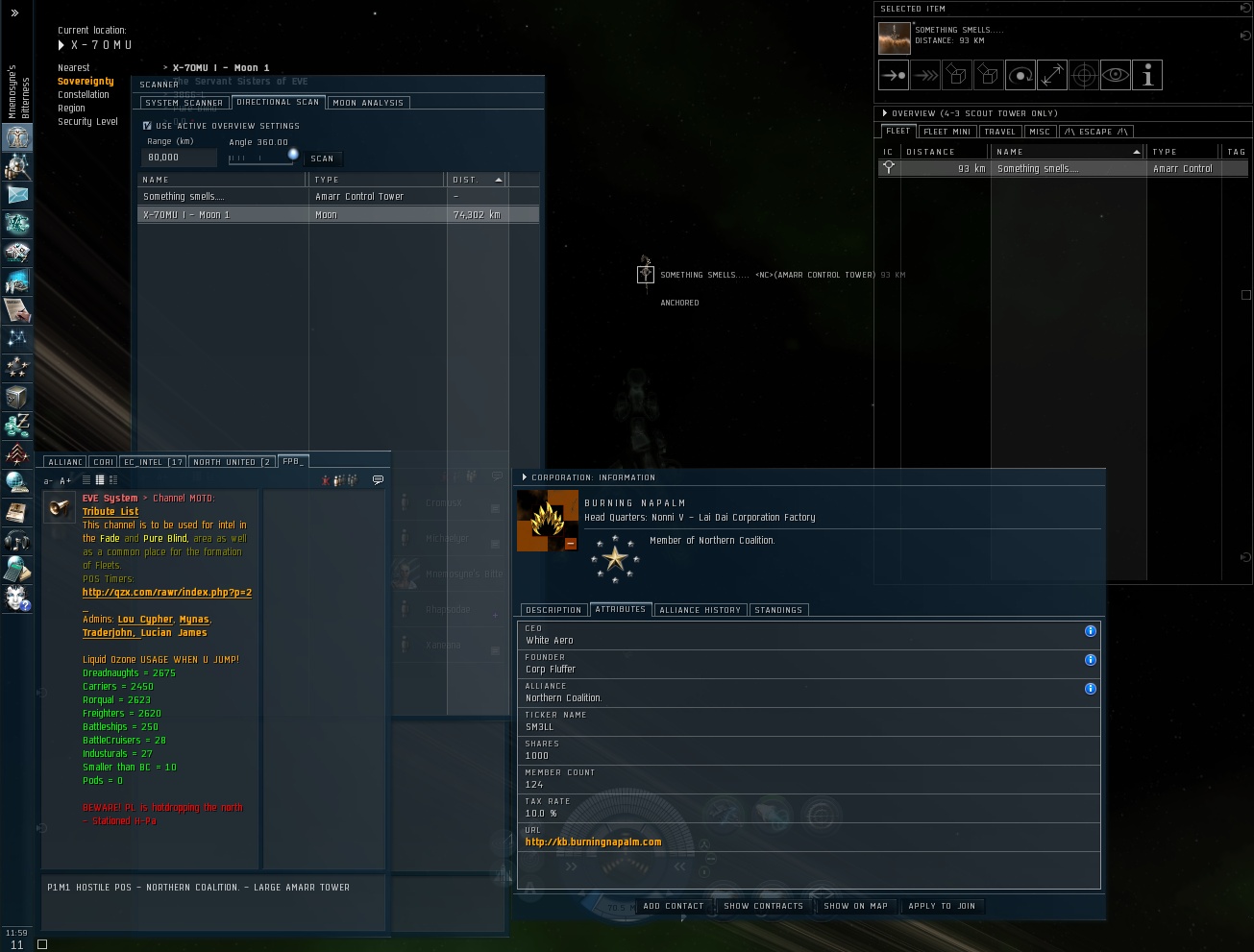Open chat channel settings speech bubble icon
The image size is (1254, 952).
point(378,479)
